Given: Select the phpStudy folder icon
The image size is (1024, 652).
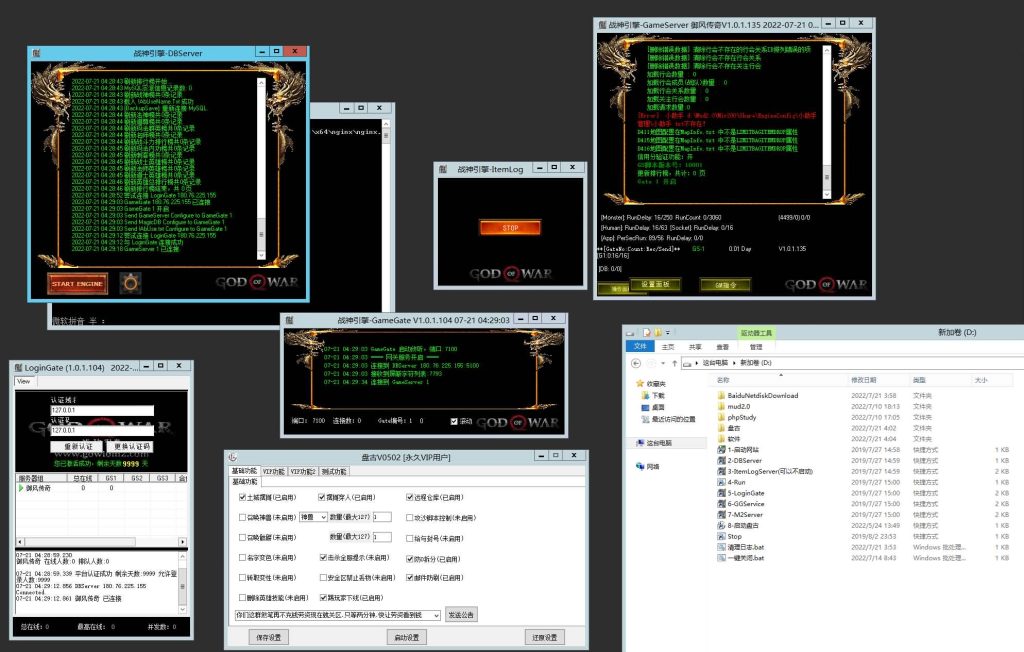Looking at the screenshot, I should coord(721,418).
